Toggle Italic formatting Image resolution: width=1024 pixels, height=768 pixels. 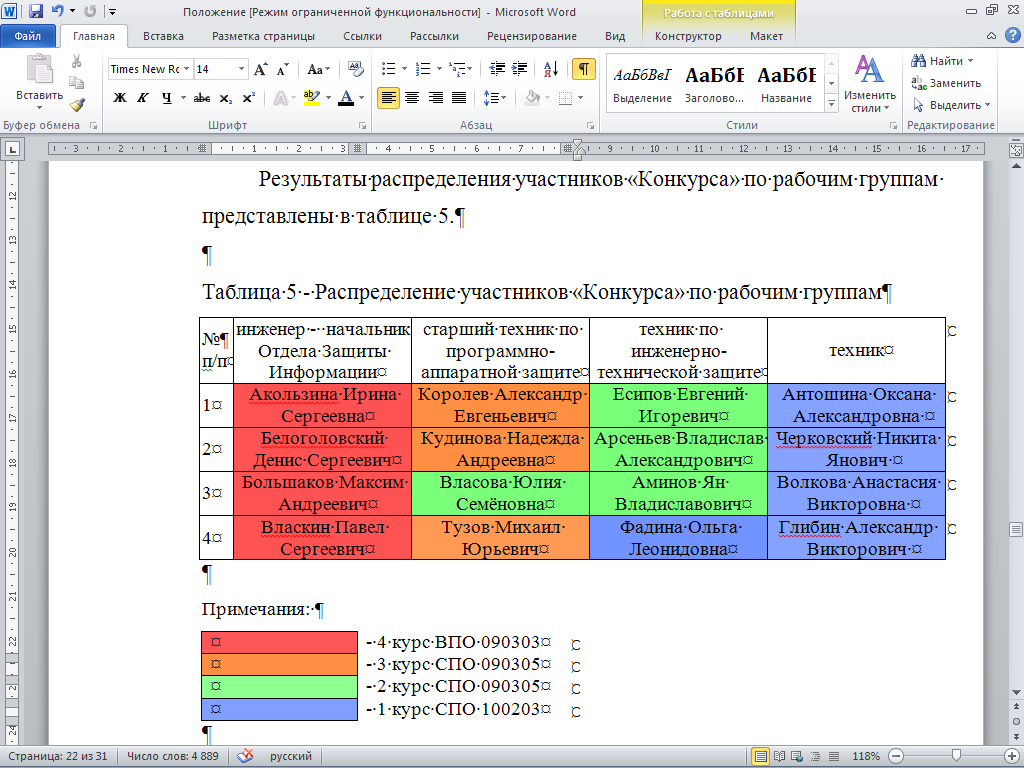click(x=142, y=98)
